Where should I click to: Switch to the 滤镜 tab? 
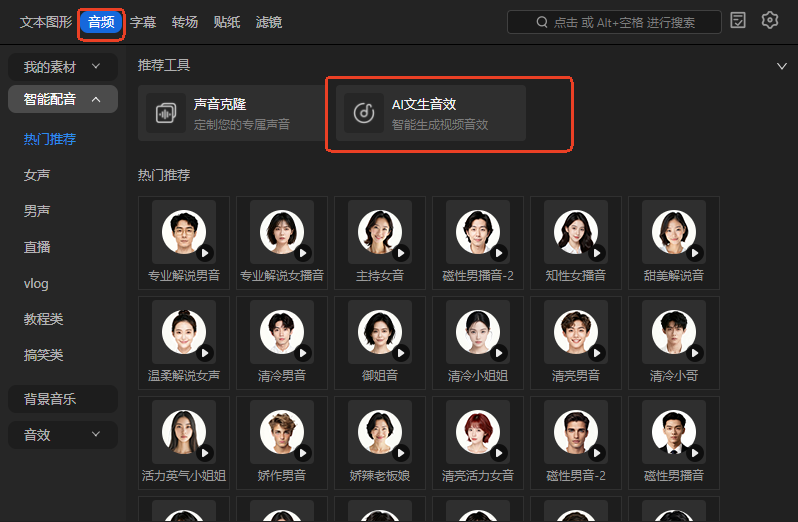coord(268,22)
